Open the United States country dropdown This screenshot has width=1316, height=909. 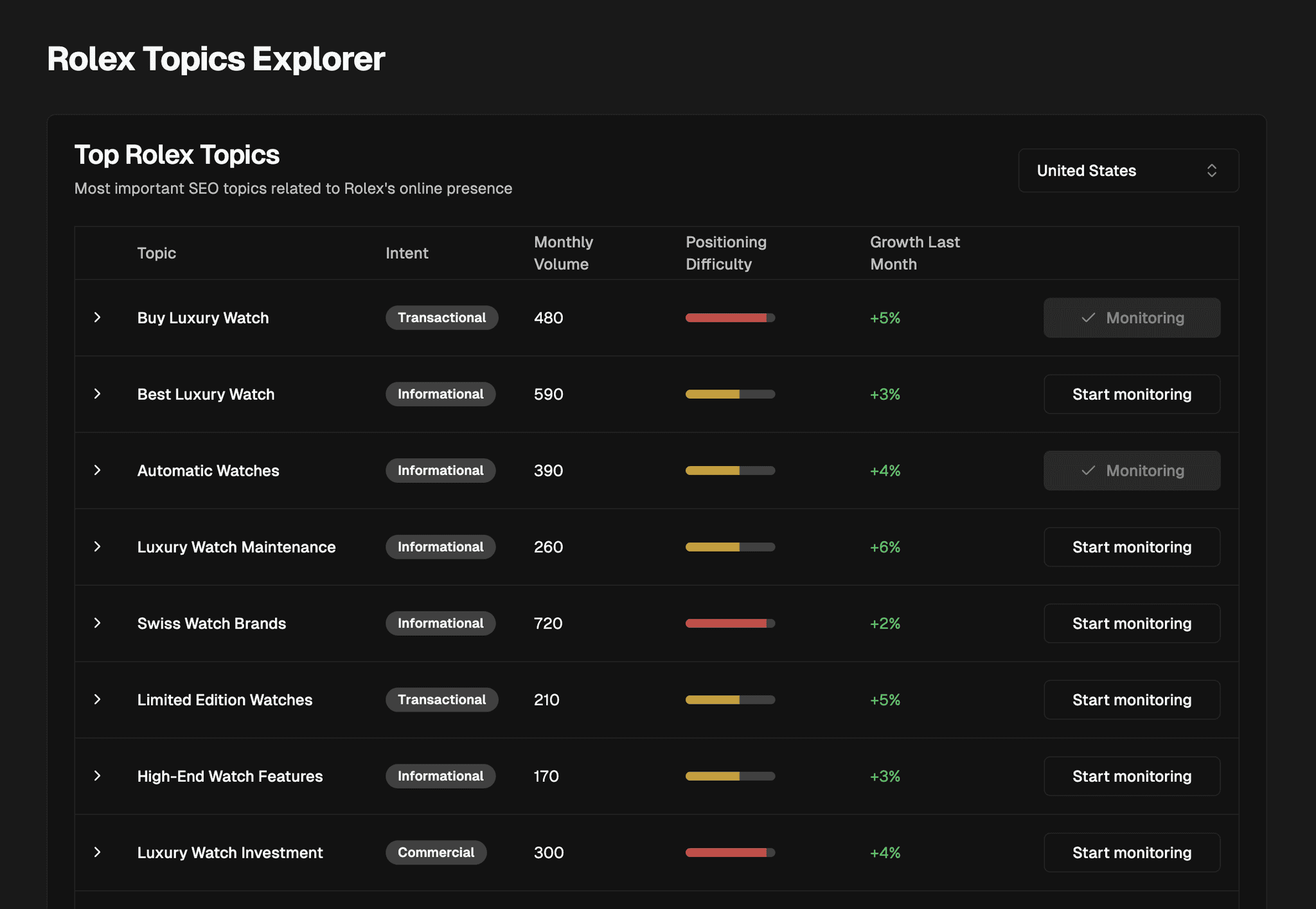point(1128,170)
